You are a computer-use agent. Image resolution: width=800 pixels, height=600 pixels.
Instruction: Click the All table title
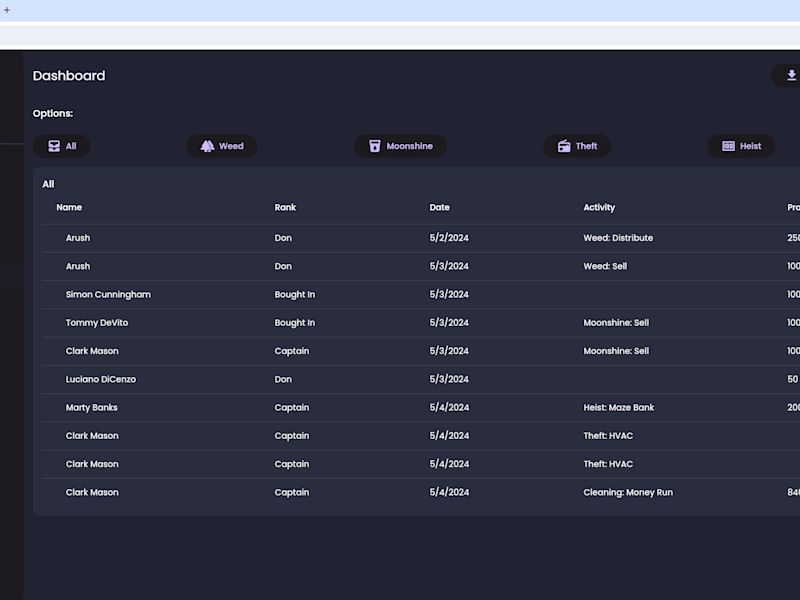(x=48, y=184)
